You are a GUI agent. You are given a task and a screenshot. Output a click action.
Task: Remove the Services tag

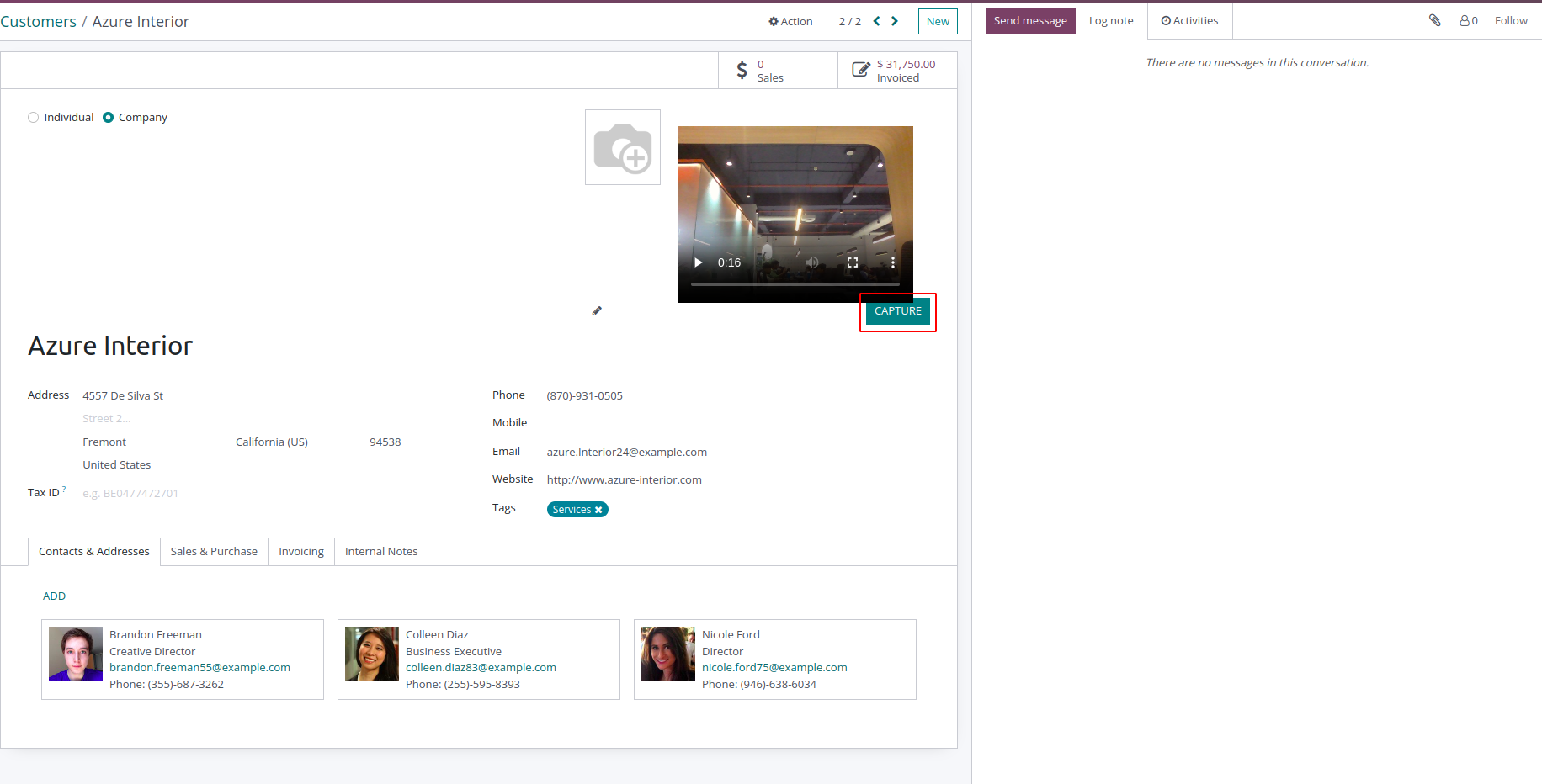point(598,510)
